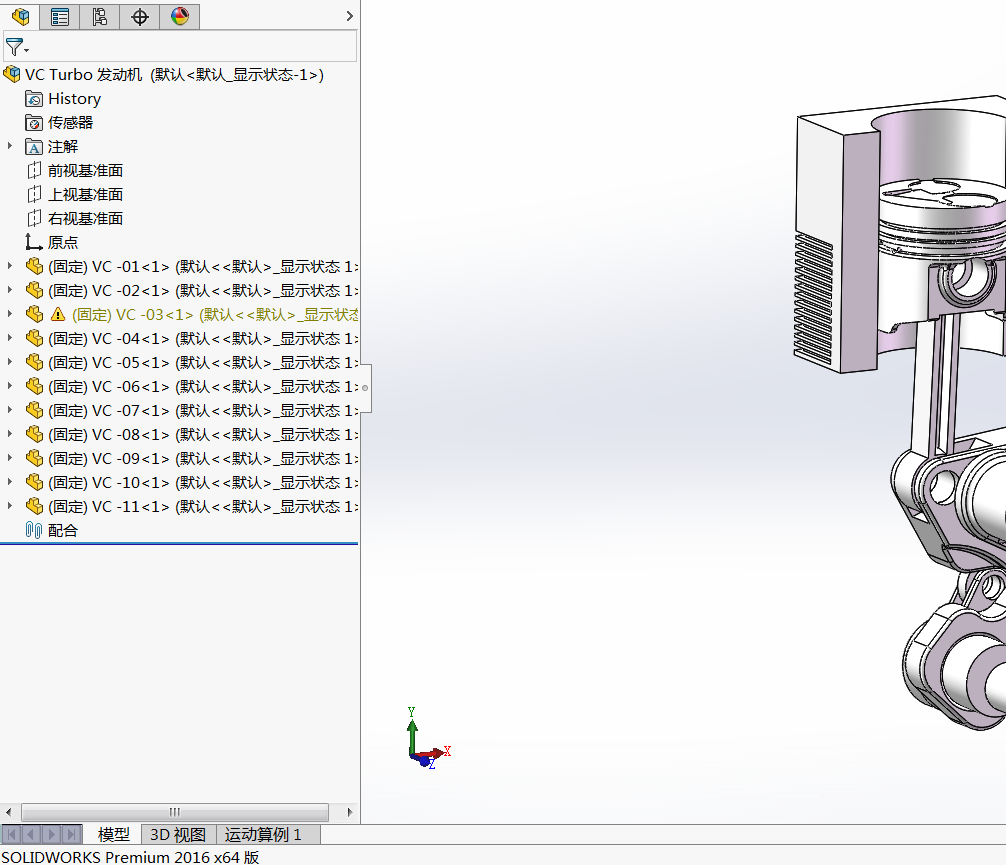
Task: Click the XYZ coordinate triad
Action: (x=428, y=738)
